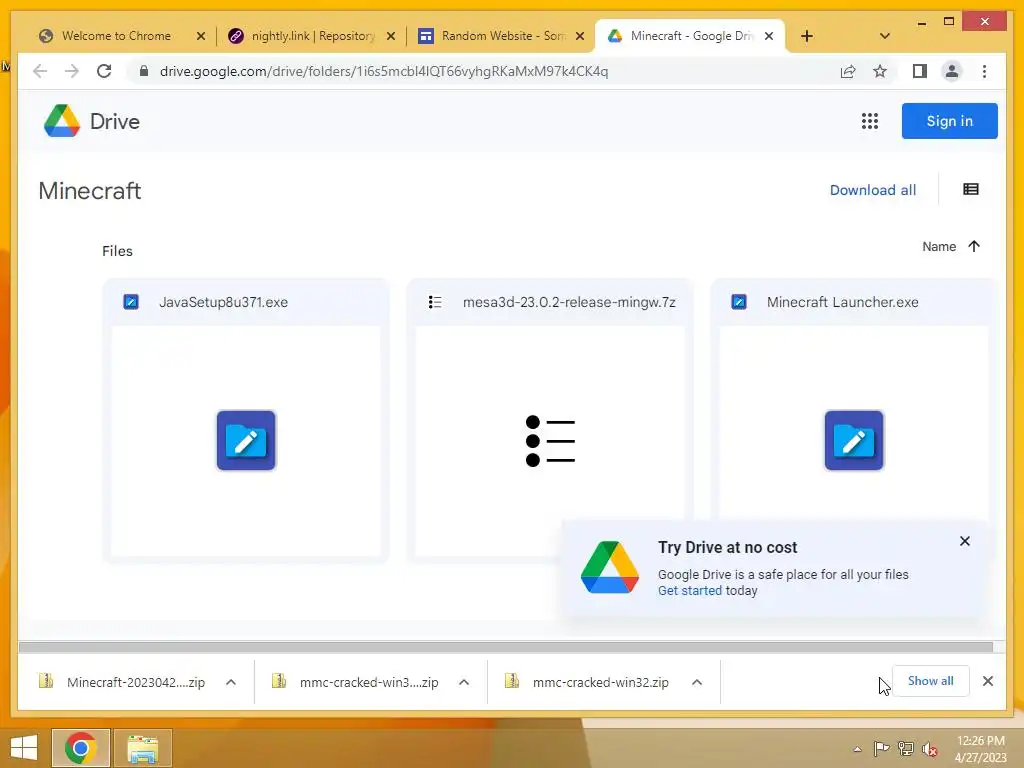Open the JavaSetup8u371.exe preview thumbnail
1024x768 pixels.
[246, 441]
